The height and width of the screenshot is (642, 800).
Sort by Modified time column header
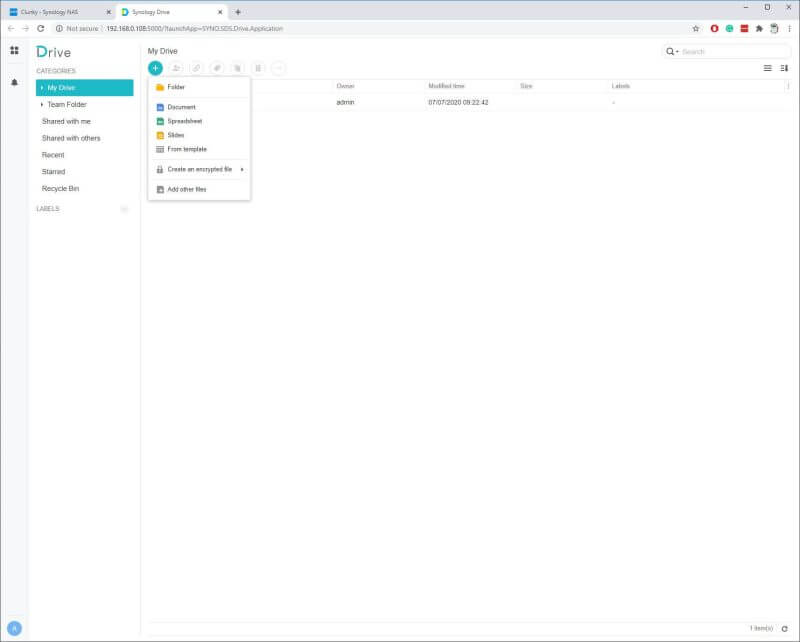446,86
